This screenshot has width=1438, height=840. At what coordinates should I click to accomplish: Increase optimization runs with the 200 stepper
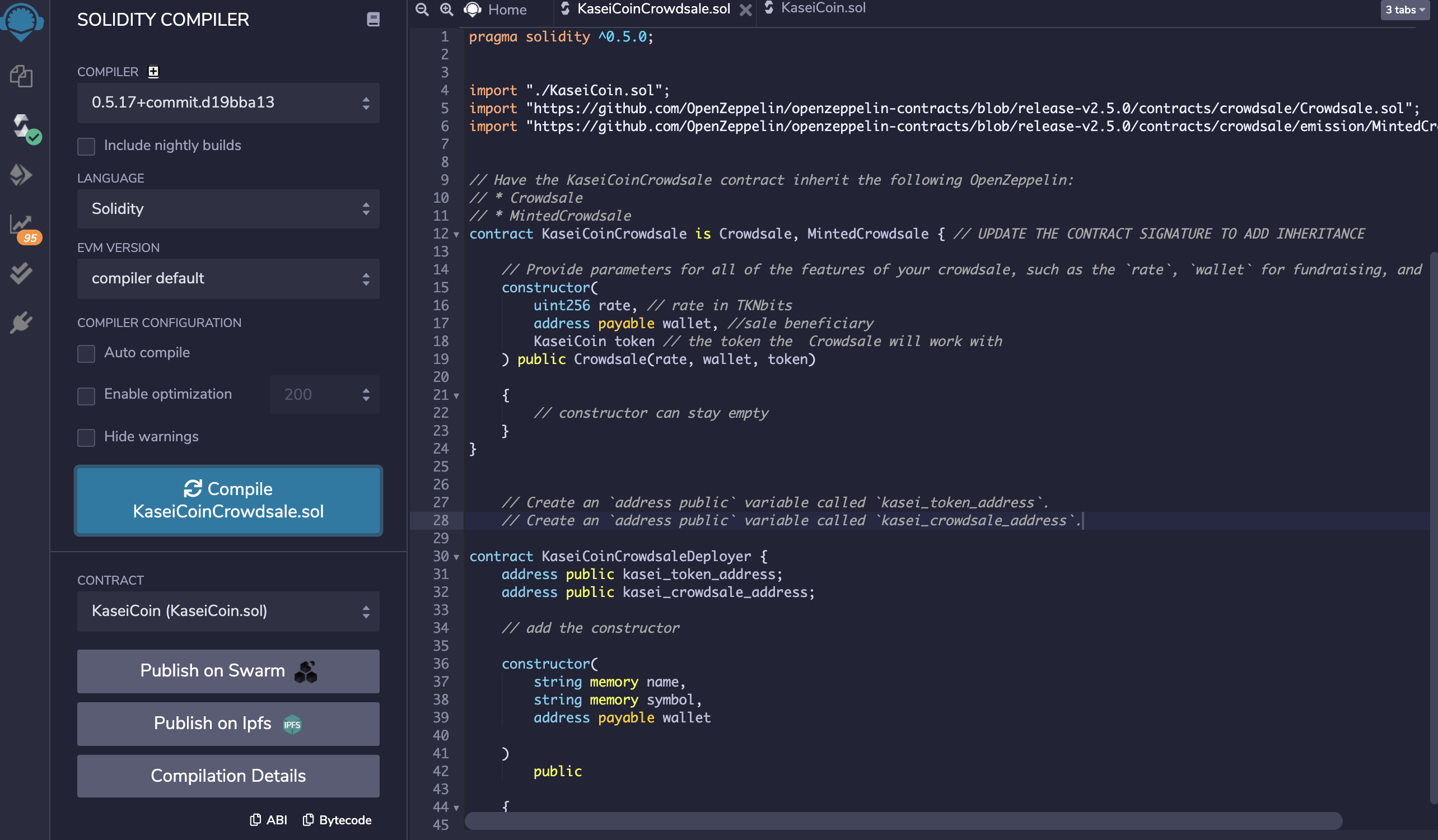[x=367, y=390]
